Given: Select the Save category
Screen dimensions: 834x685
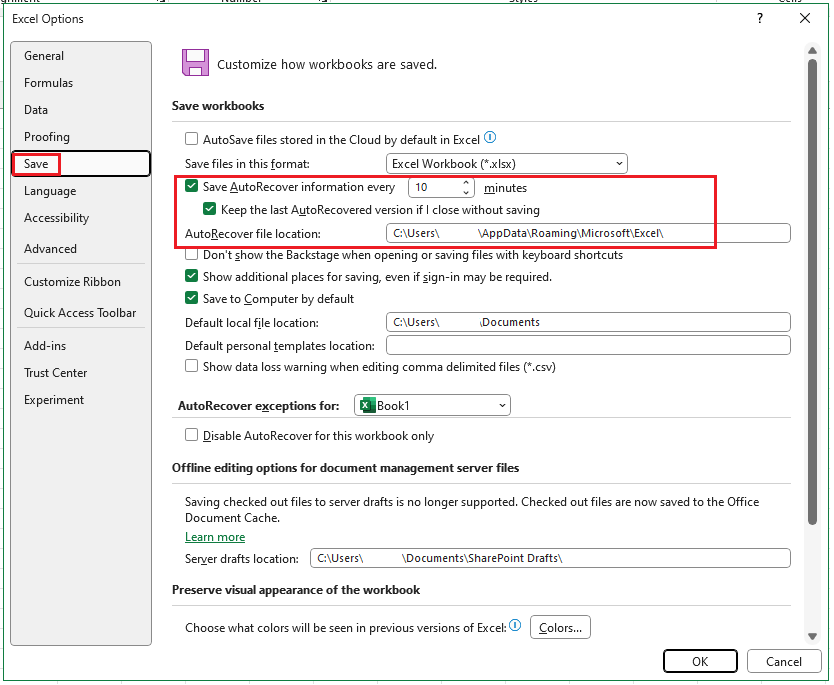Looking at the screenshot, I should 81,164.
